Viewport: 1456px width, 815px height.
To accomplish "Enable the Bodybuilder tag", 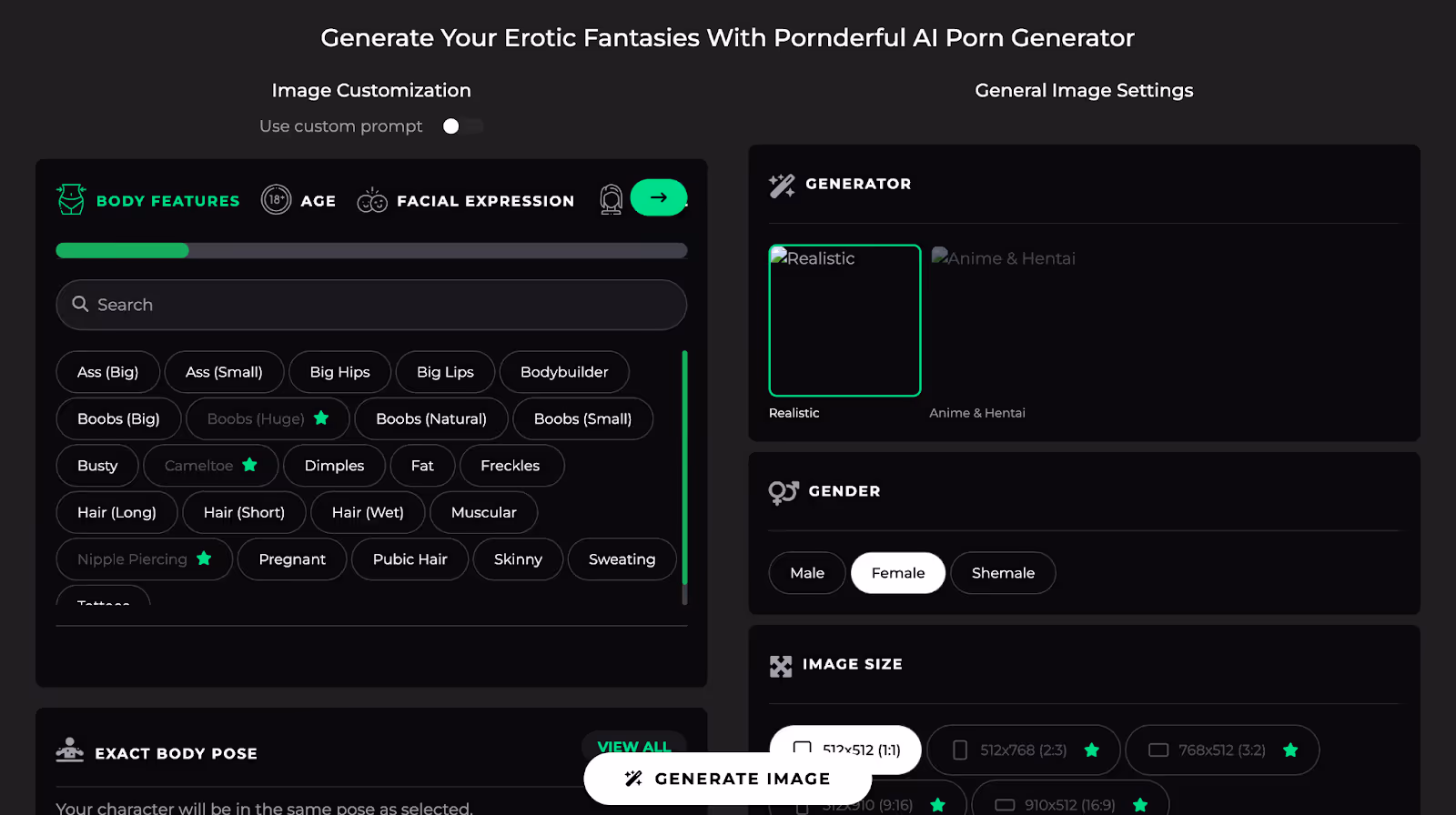I will pos(564,372).
